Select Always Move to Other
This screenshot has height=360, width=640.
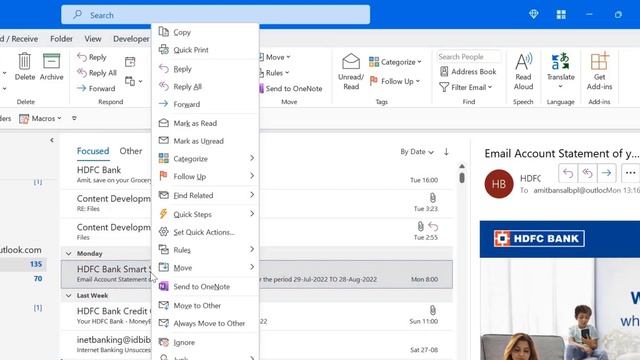pyautogui.click(x=205, y=323)
